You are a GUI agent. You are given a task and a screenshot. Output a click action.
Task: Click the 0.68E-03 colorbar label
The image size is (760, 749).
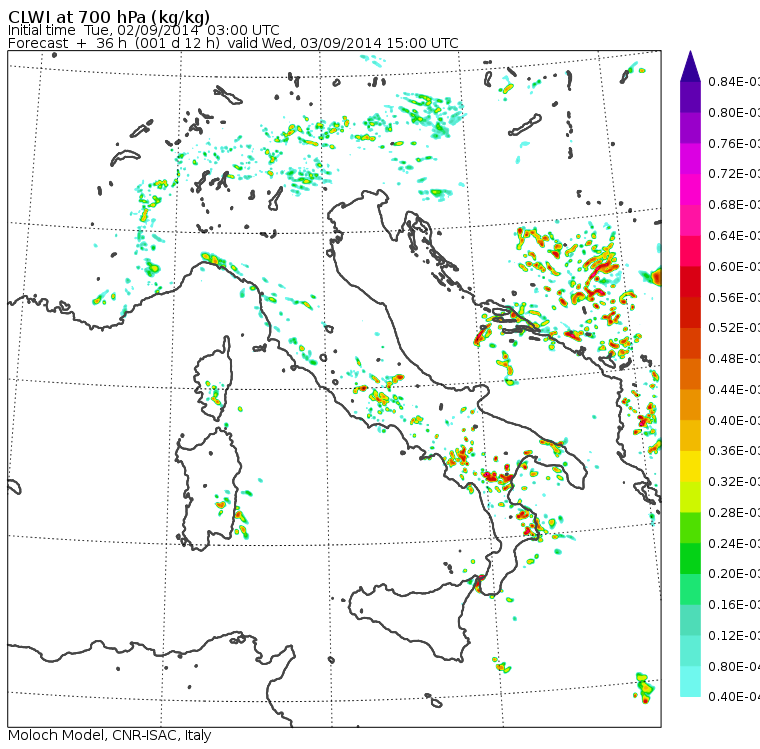click(734, 205)
